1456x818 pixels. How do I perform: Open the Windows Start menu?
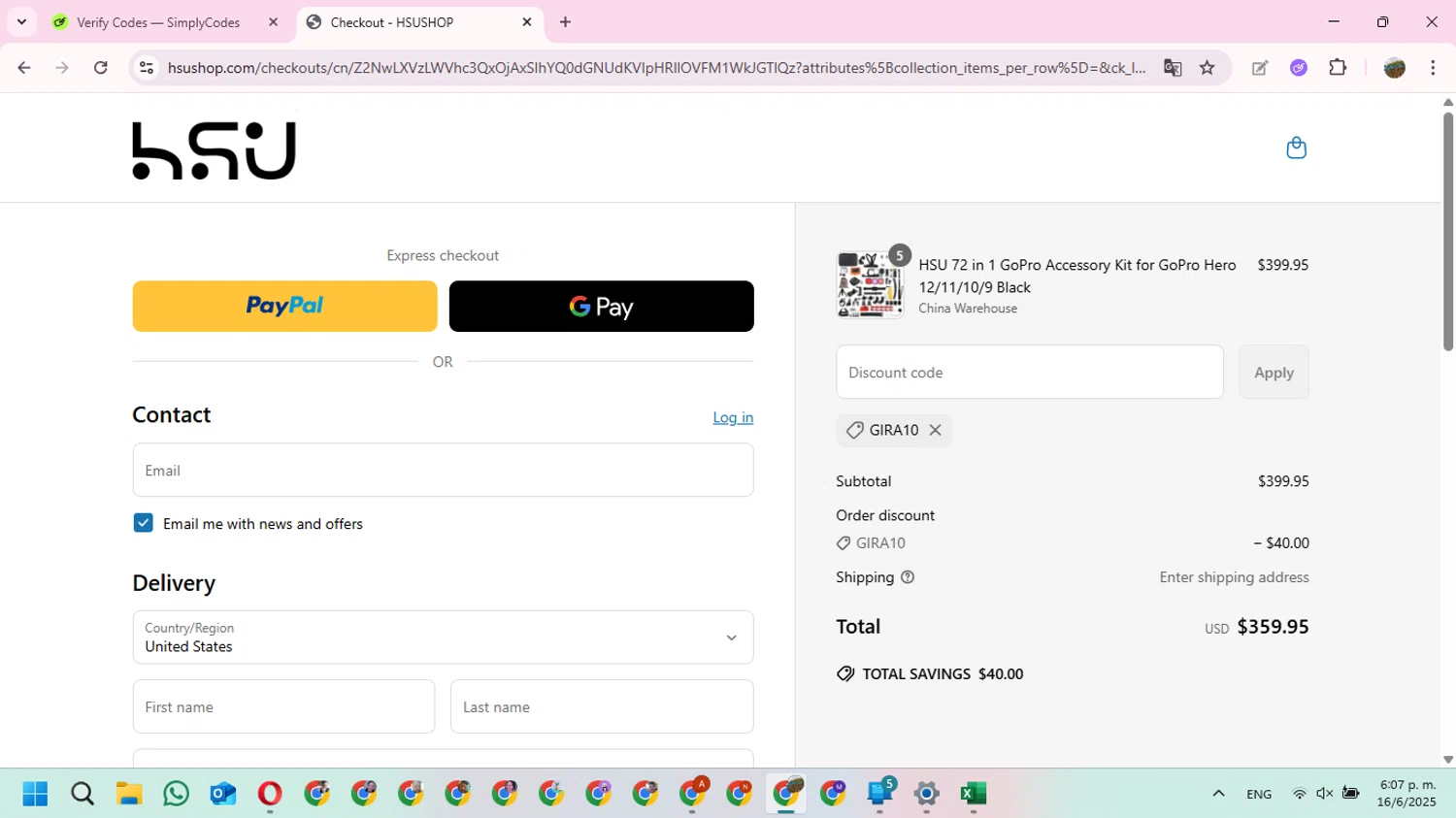tap(35, 794)
